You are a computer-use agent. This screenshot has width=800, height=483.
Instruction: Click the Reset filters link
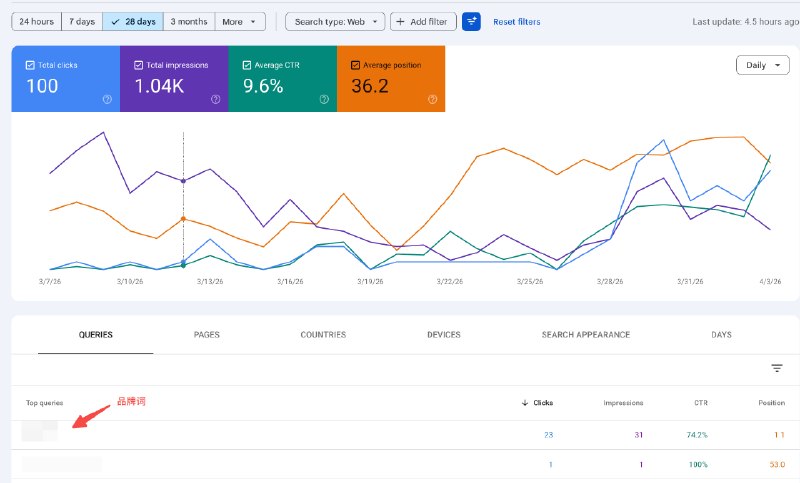click(517, 21)
